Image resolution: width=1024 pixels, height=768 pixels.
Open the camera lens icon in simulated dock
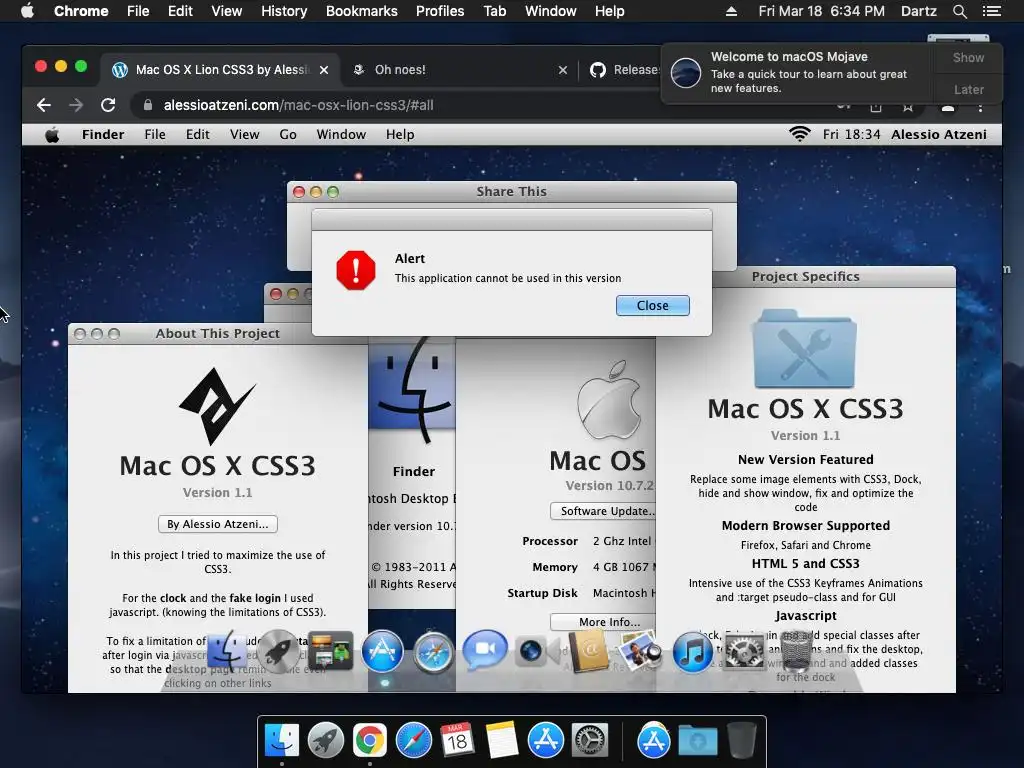[531, 651]
